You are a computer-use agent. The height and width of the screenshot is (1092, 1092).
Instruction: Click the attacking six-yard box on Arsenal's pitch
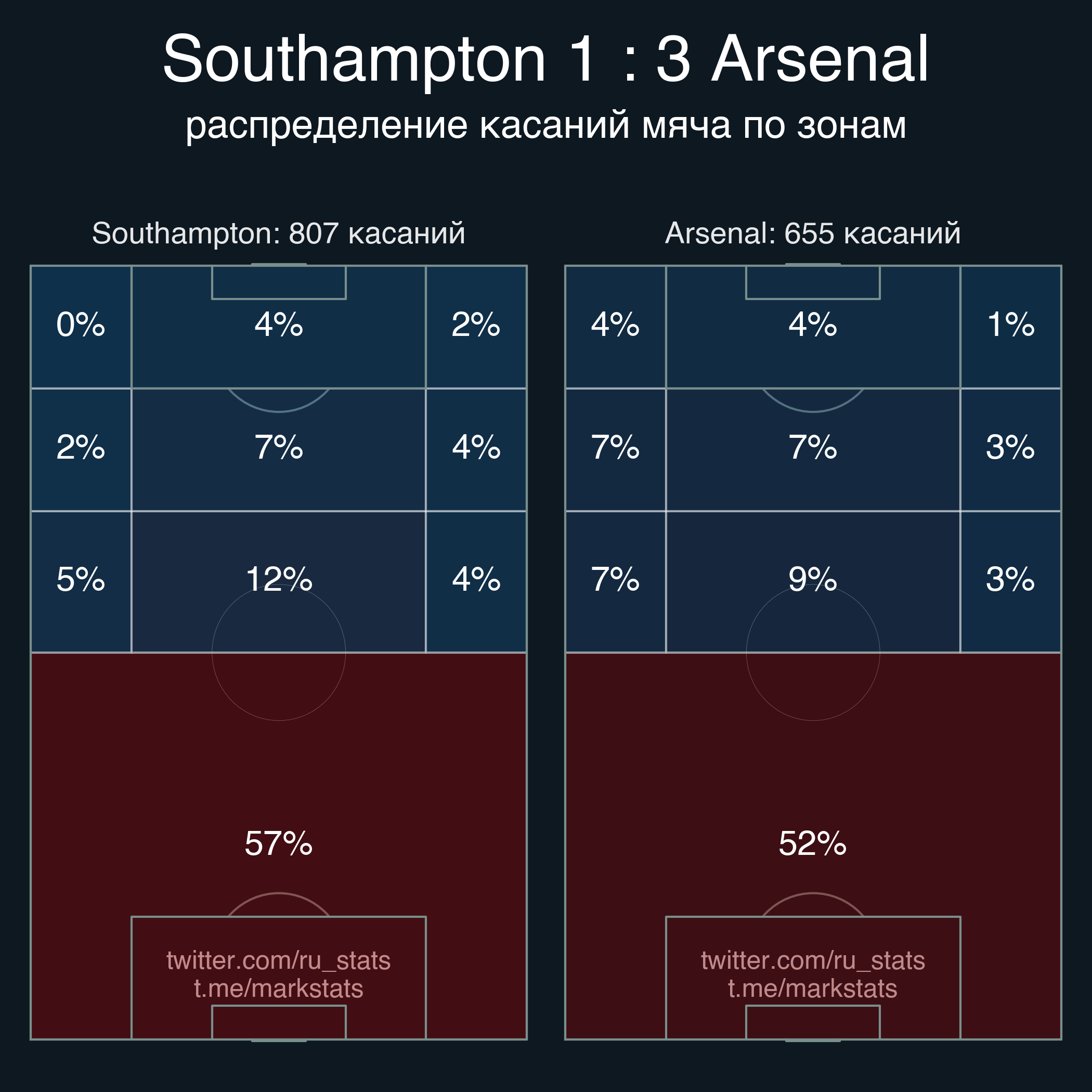[x=813, y=282]
